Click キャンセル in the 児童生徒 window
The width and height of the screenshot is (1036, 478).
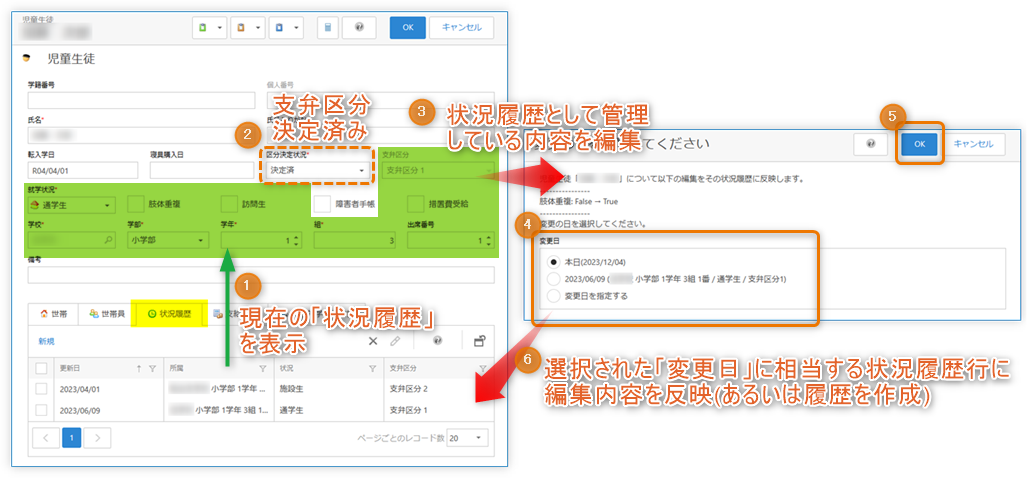462,28
